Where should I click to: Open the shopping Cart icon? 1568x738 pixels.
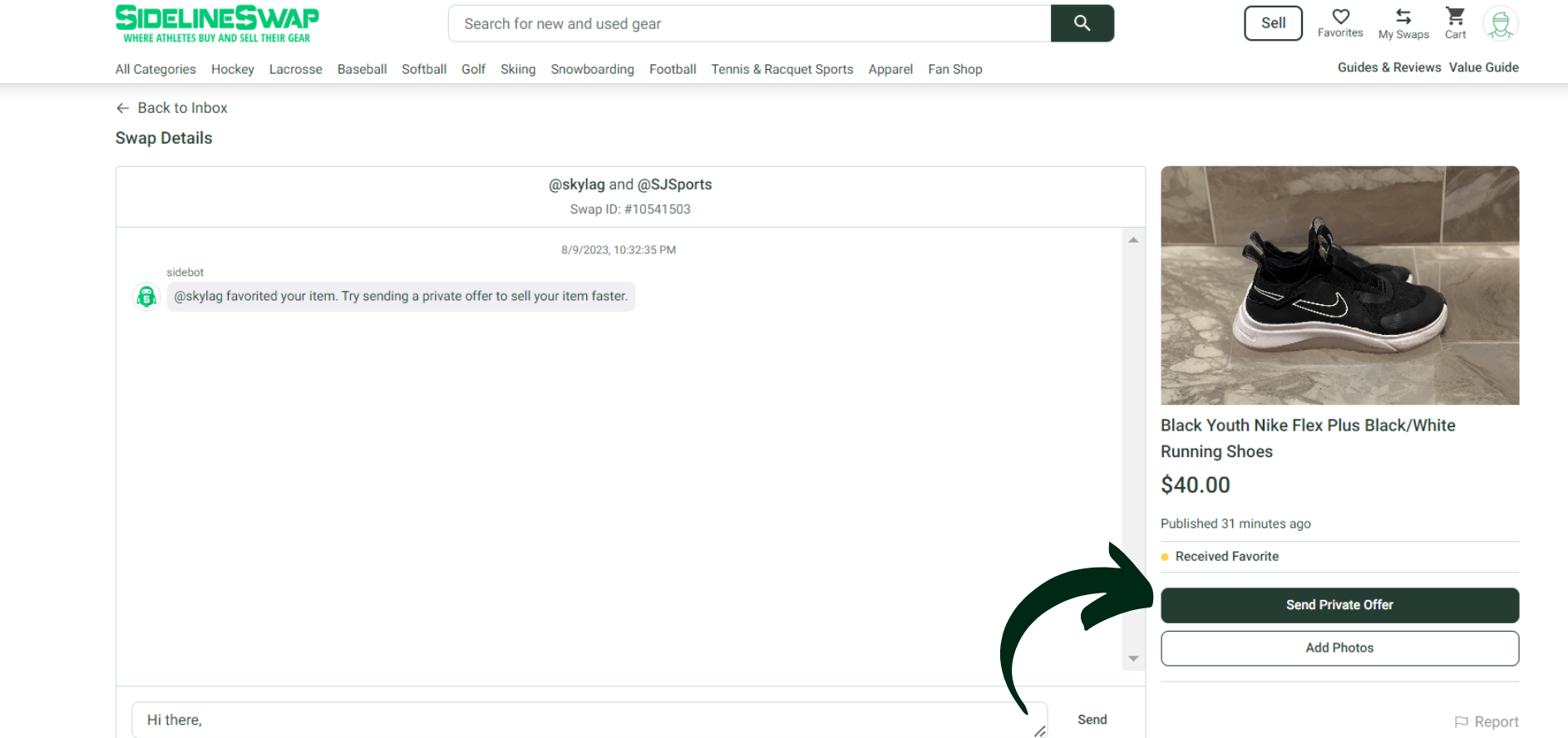1455,17
